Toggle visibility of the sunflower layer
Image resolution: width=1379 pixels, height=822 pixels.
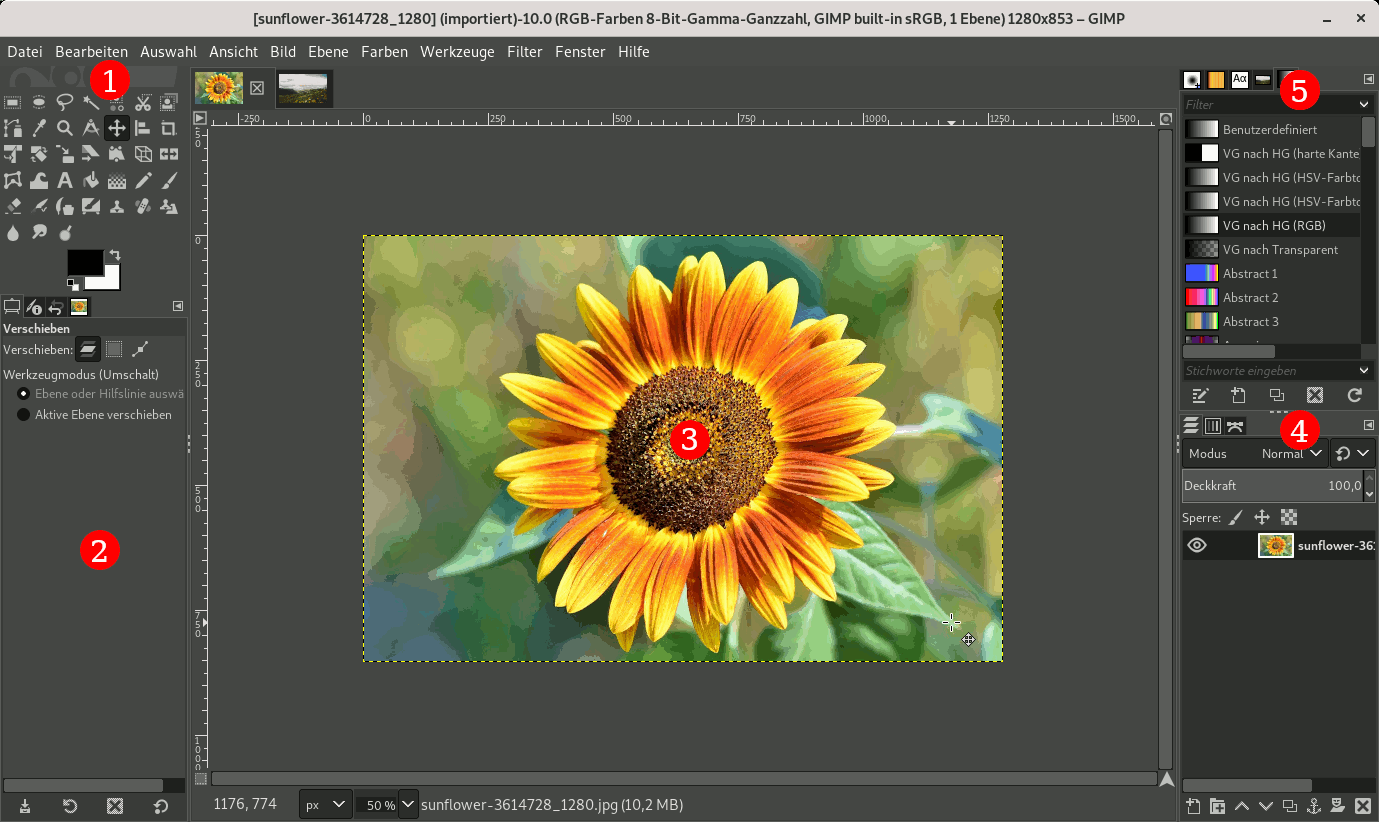click(x=1197, y=545)
